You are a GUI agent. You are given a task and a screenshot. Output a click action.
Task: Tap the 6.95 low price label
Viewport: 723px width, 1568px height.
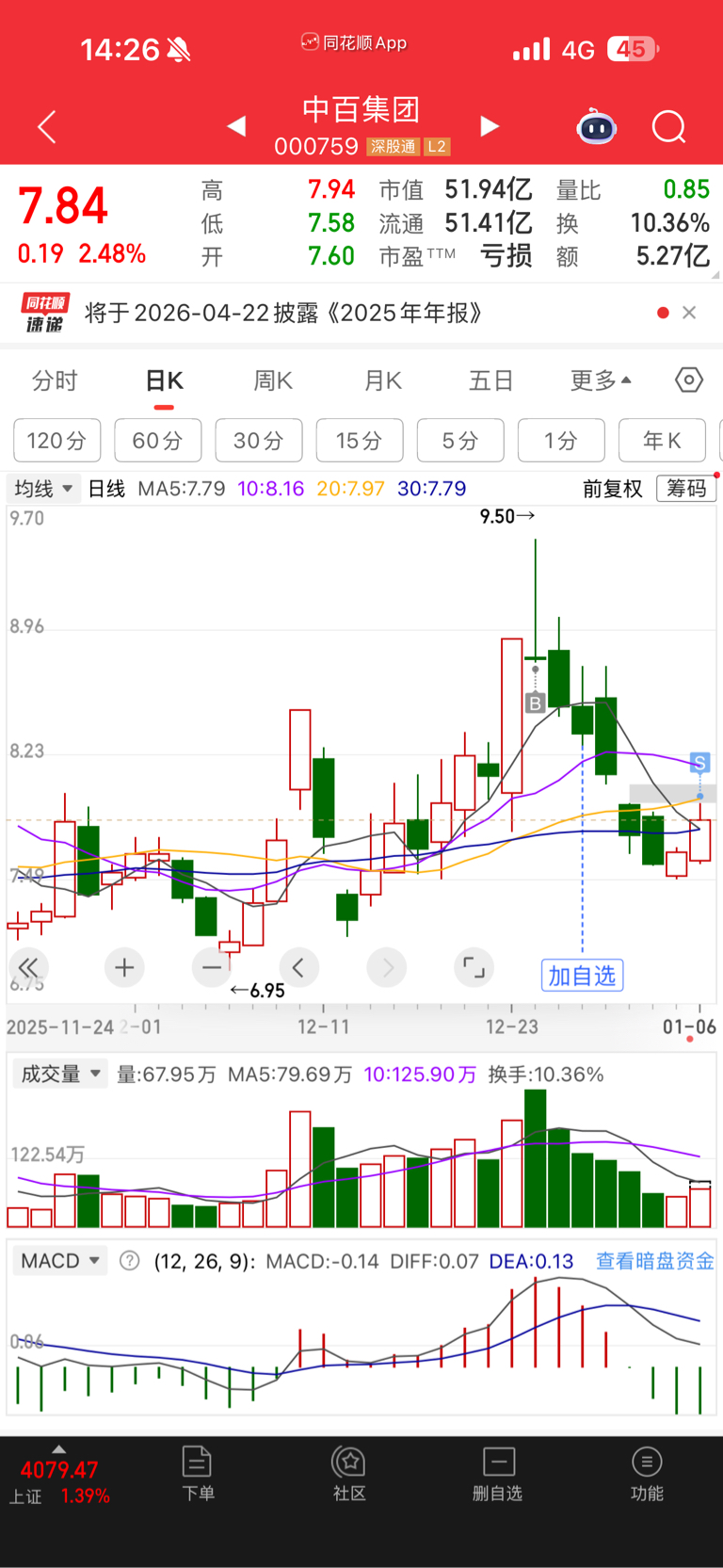pyautogui.click(x=257, y=991)
